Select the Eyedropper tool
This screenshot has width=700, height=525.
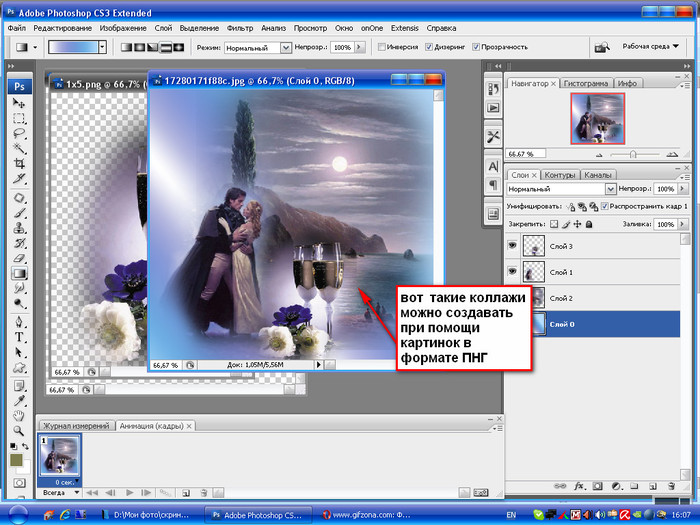click(19, 401)
